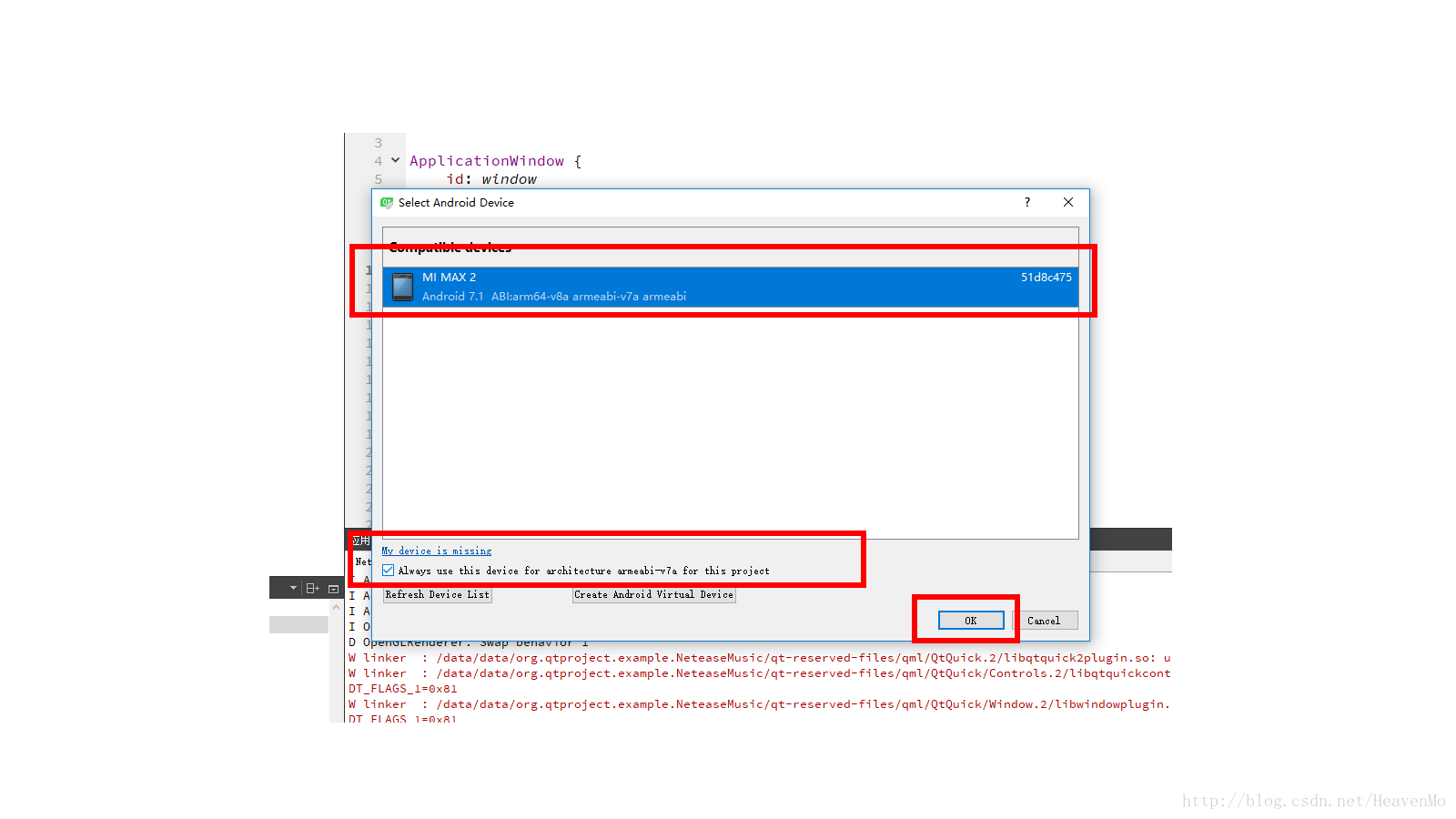Image resolution: width=1456 pixels, height=819 pixels.
Task: Click the Always use this device label text
Action: point(583,571)
